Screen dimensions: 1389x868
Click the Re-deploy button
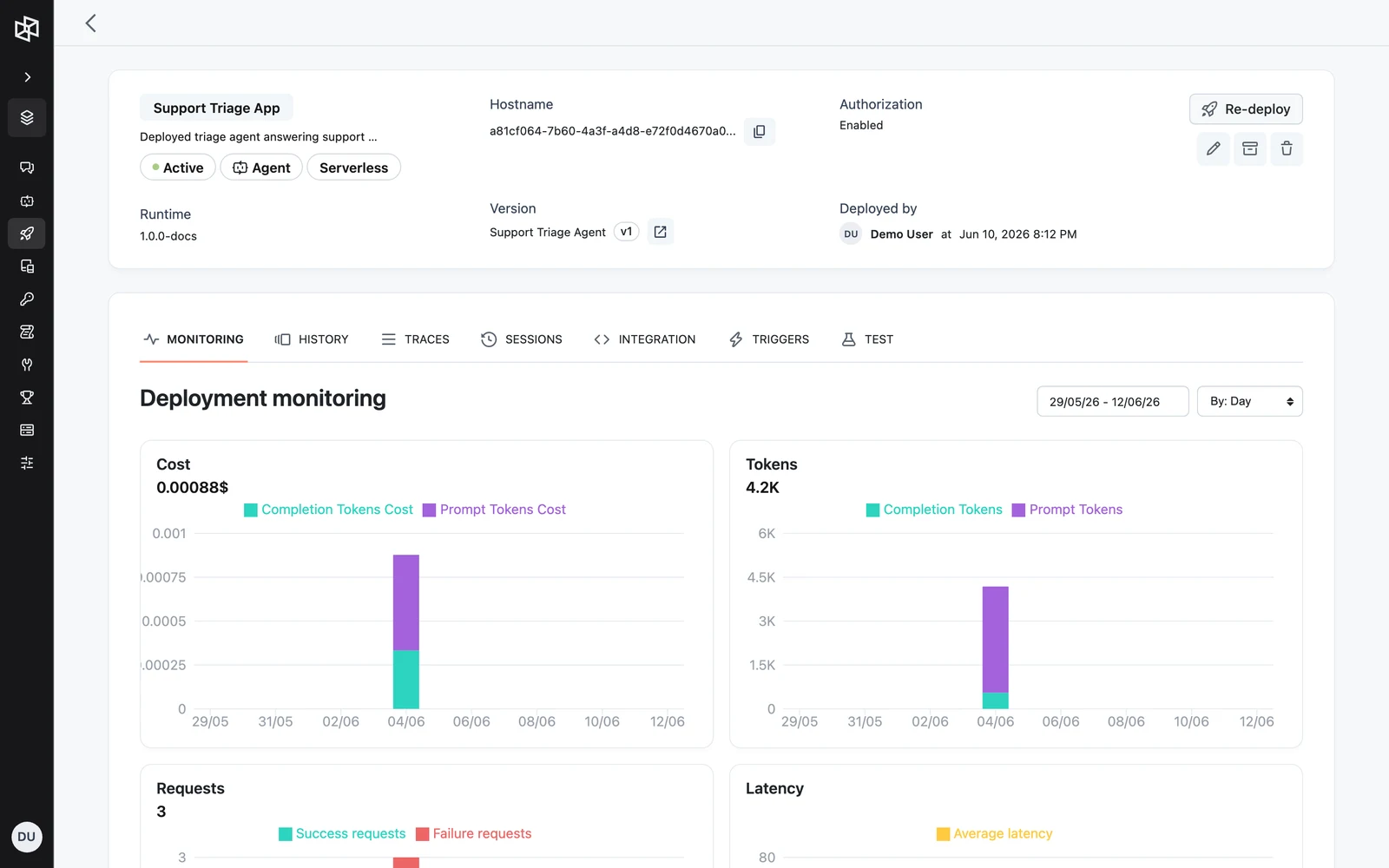(1246, 109)
